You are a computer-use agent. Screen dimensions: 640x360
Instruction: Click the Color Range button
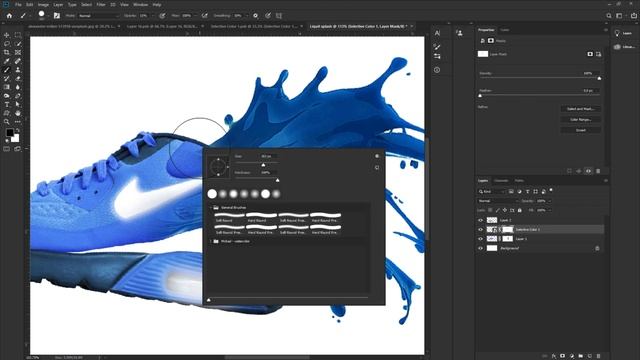pyautogui.click(x=580, y=120)
